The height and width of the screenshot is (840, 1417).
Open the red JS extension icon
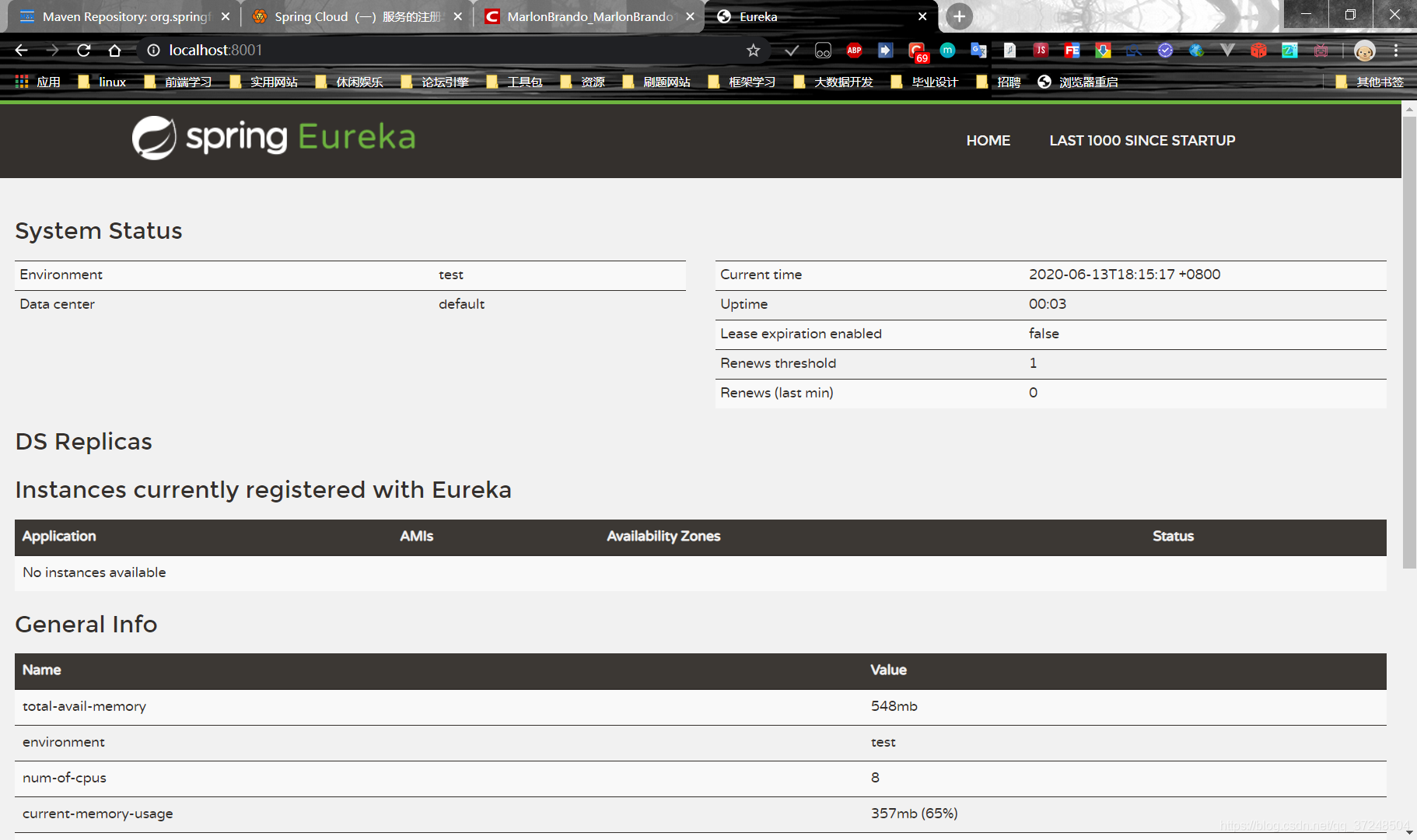tap(1041, 51)
